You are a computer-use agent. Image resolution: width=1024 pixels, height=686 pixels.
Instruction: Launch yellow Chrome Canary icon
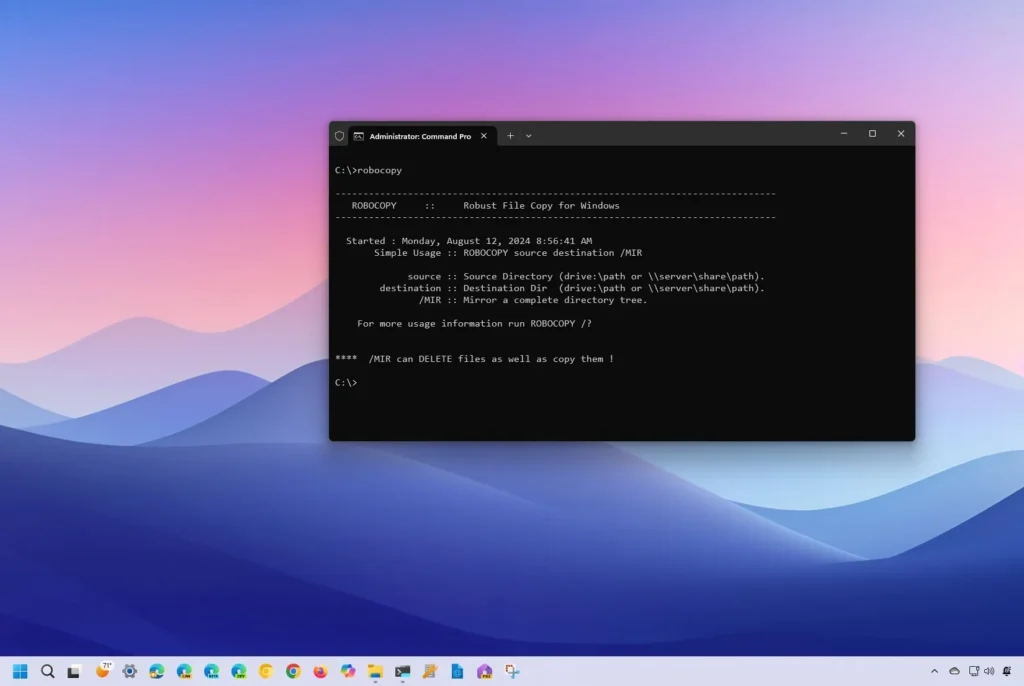click(x=266, y=671)
